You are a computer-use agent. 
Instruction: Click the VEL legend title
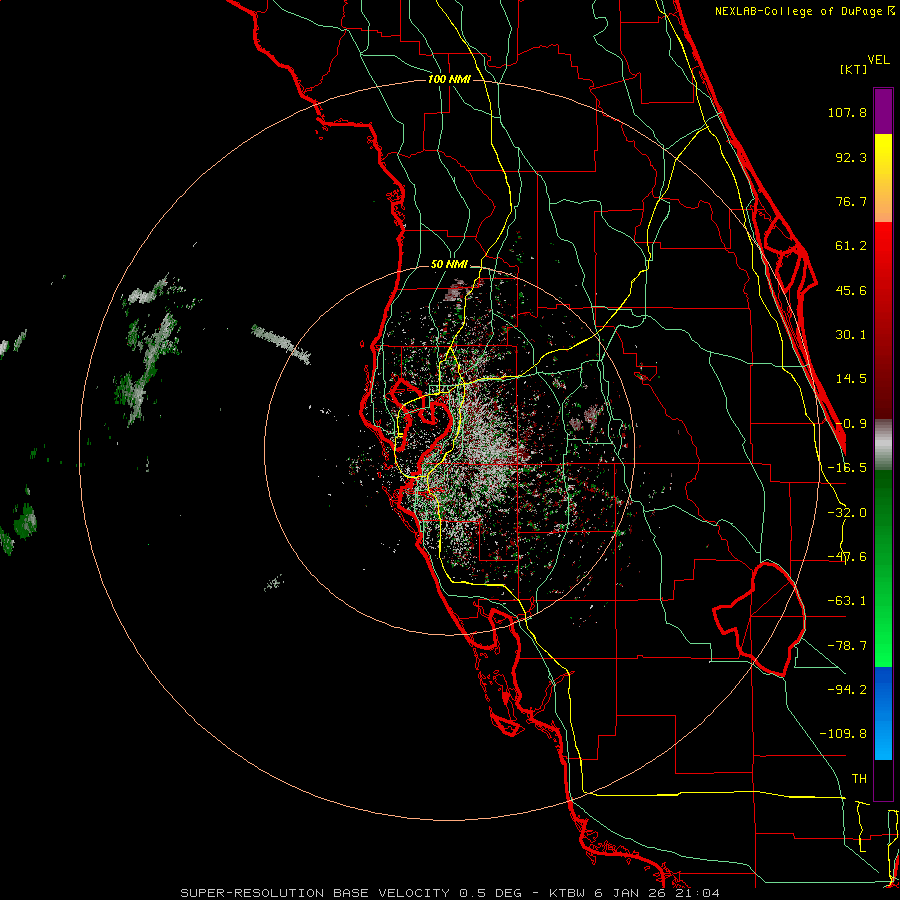click(x=878, y=60)
